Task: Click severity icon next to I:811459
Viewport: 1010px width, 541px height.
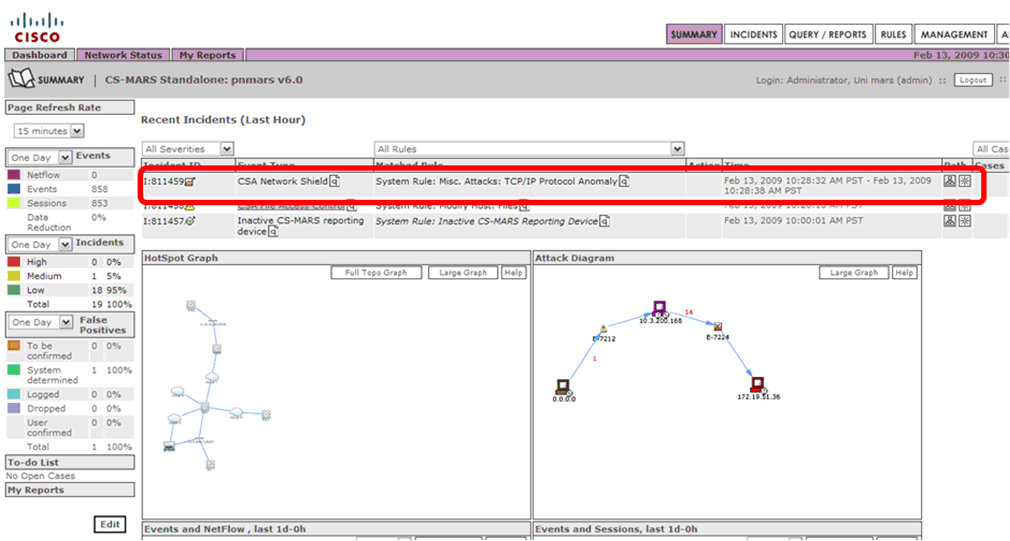Action: (x=189, y=182)
